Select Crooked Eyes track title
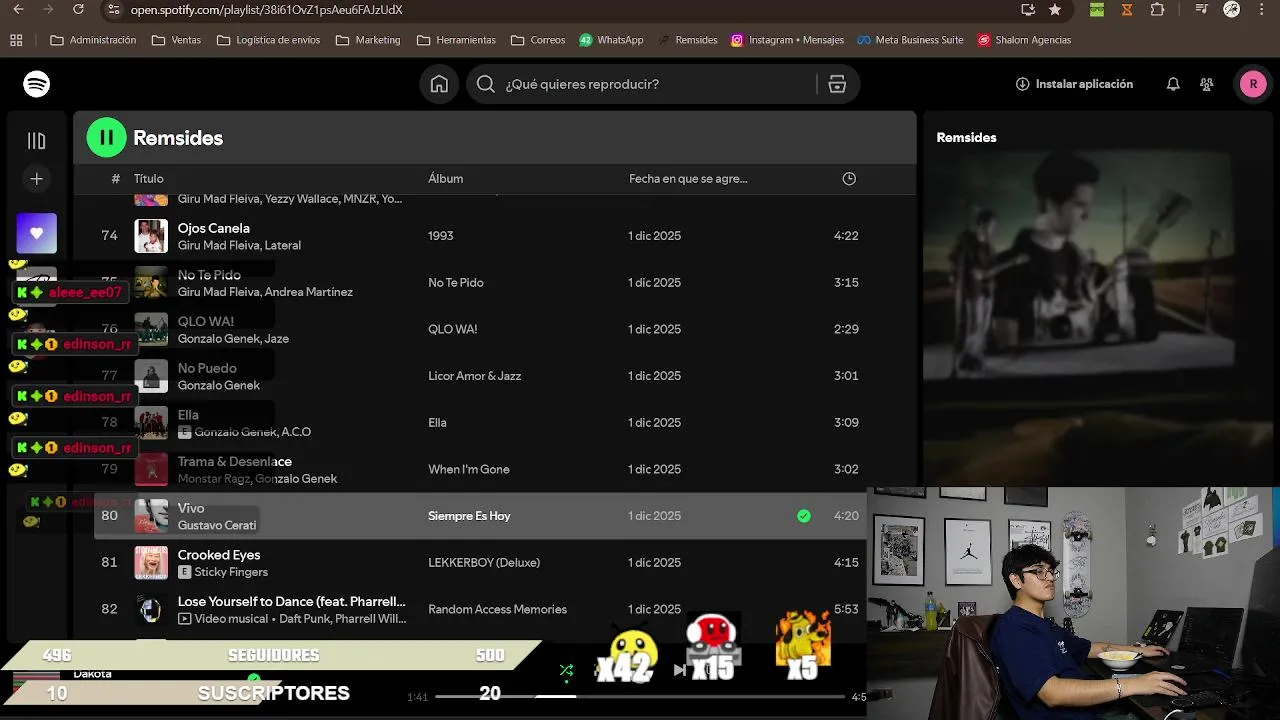The height and width of the screenshot is (720, 1280). pyautogui.click(x=219, y=555)
